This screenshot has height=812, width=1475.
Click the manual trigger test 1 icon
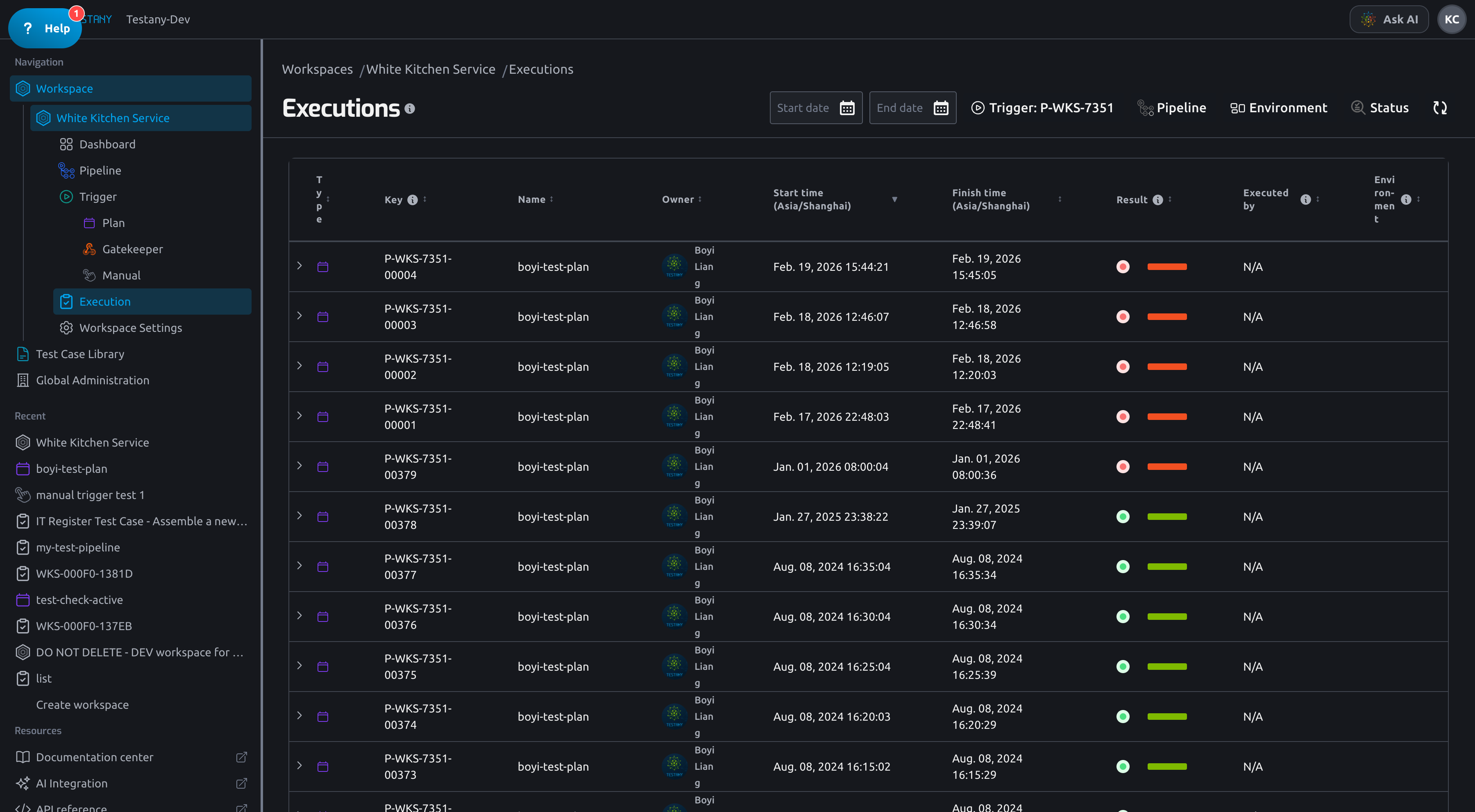click(x=23, y=495)
